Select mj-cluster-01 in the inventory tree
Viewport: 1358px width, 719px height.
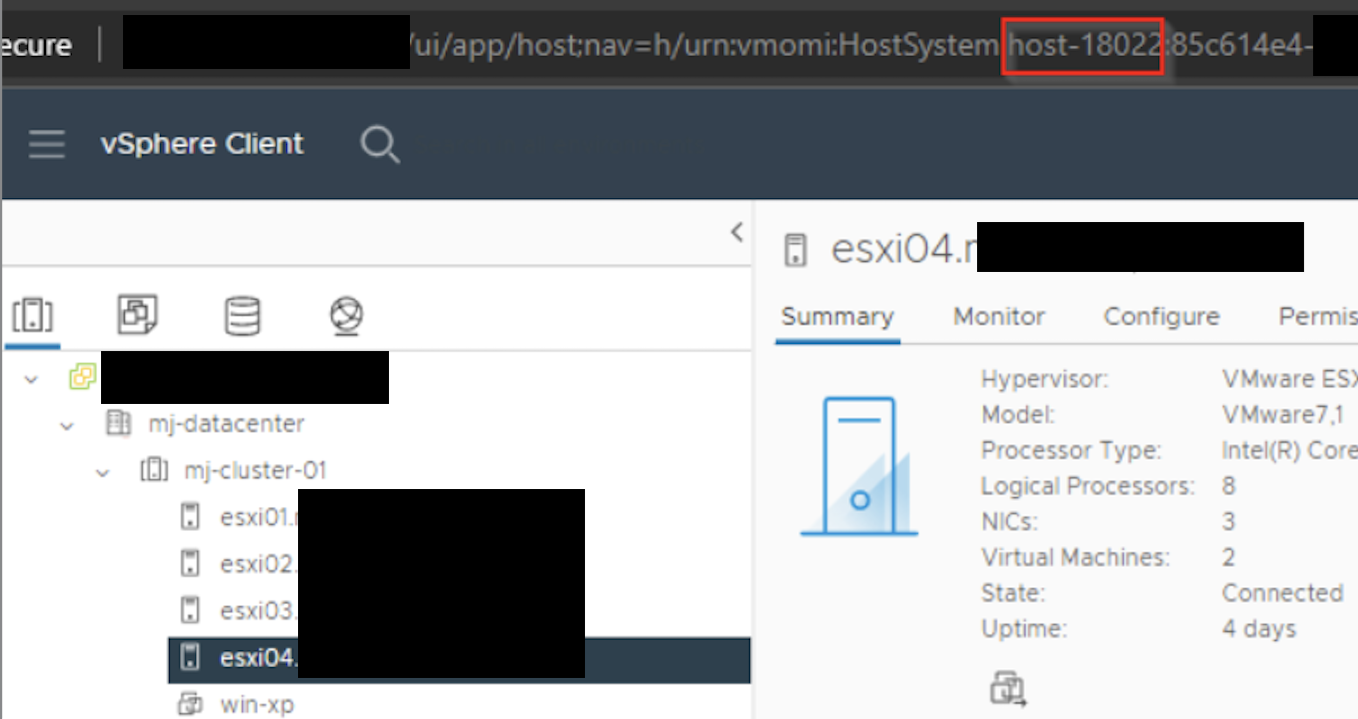[x=255, y=470]
